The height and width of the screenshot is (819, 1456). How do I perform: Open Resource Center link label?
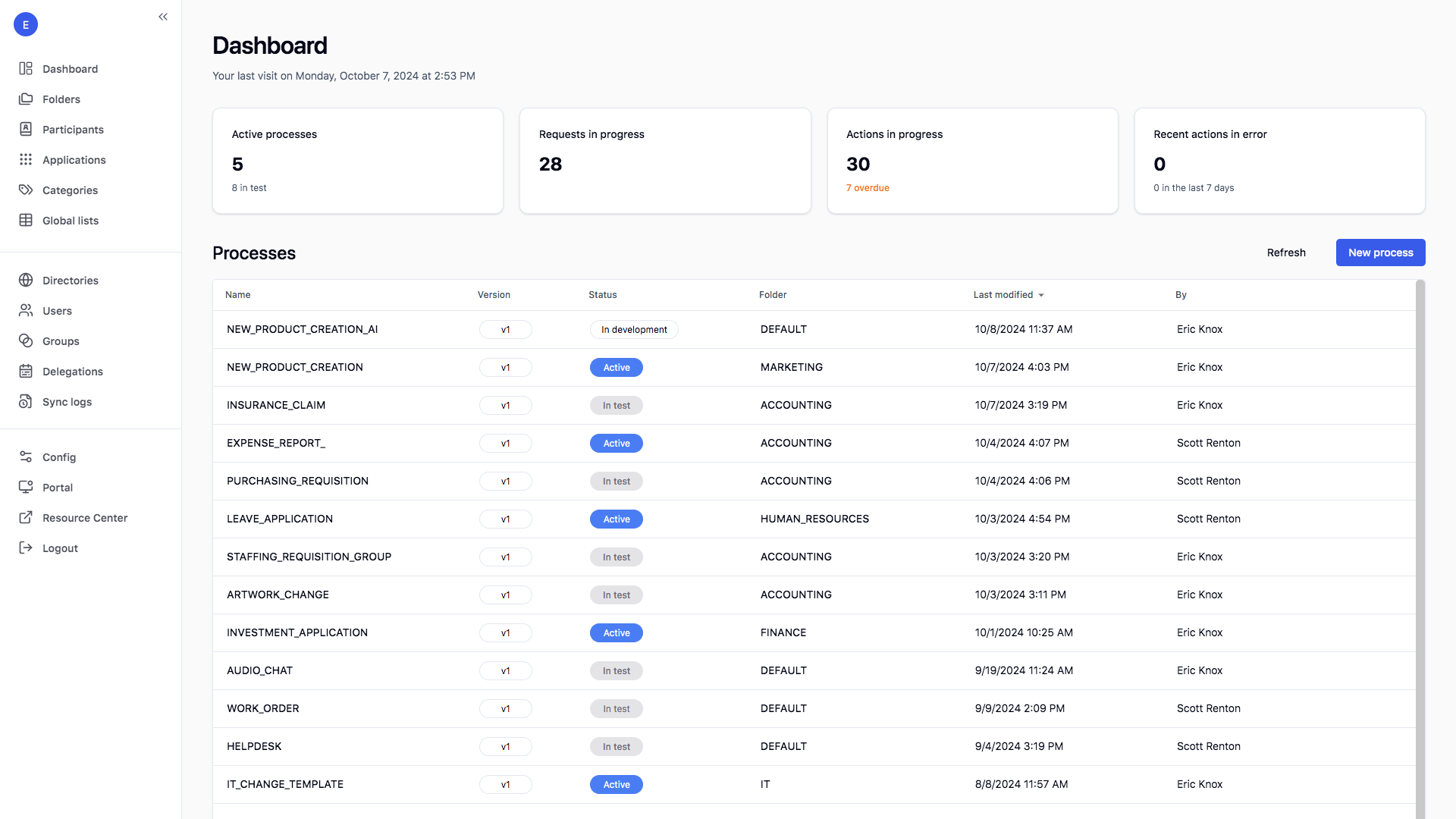pyautogui.click(x=85, y=518)
